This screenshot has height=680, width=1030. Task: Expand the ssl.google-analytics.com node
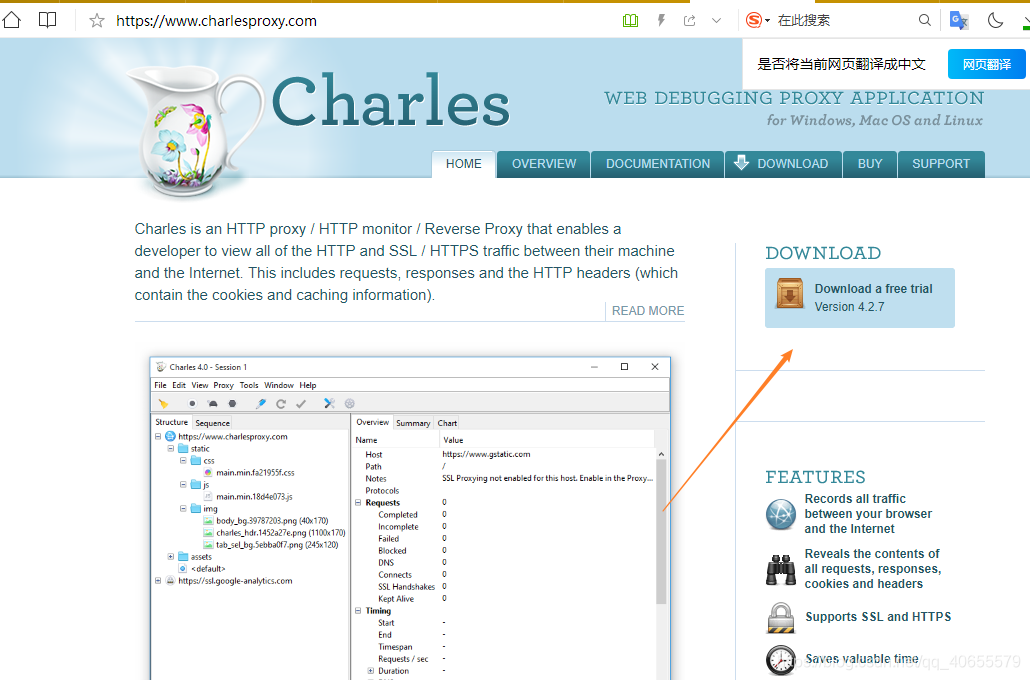(158, 581)
